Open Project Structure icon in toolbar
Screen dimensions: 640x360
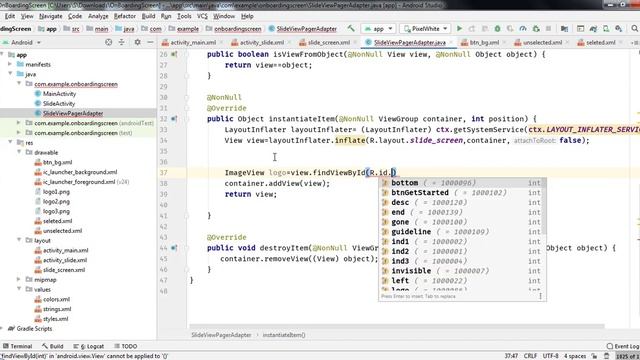[x=564, y=29]
